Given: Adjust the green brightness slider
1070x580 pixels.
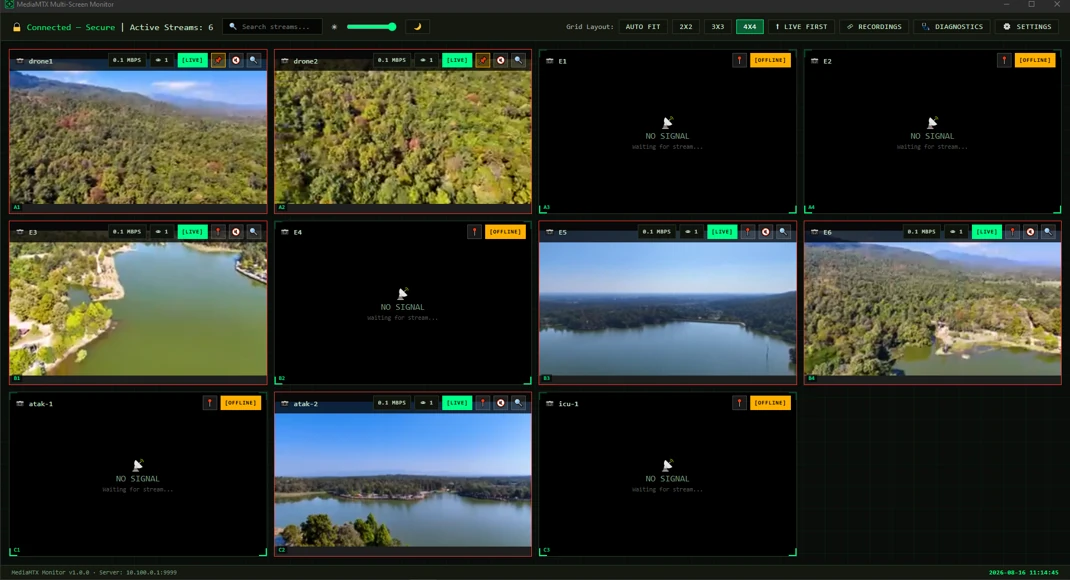Looking at the screenshot, I should pos(371,27).
